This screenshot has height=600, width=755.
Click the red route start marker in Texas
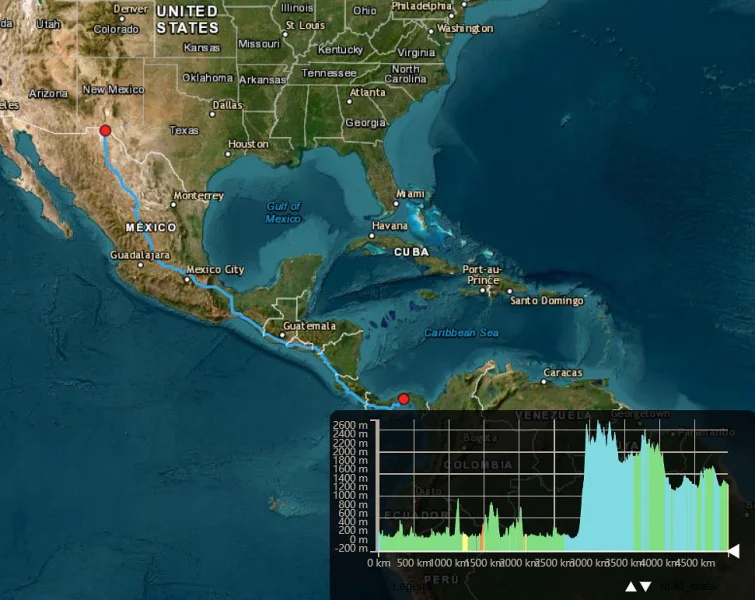(x=105, y=130)
